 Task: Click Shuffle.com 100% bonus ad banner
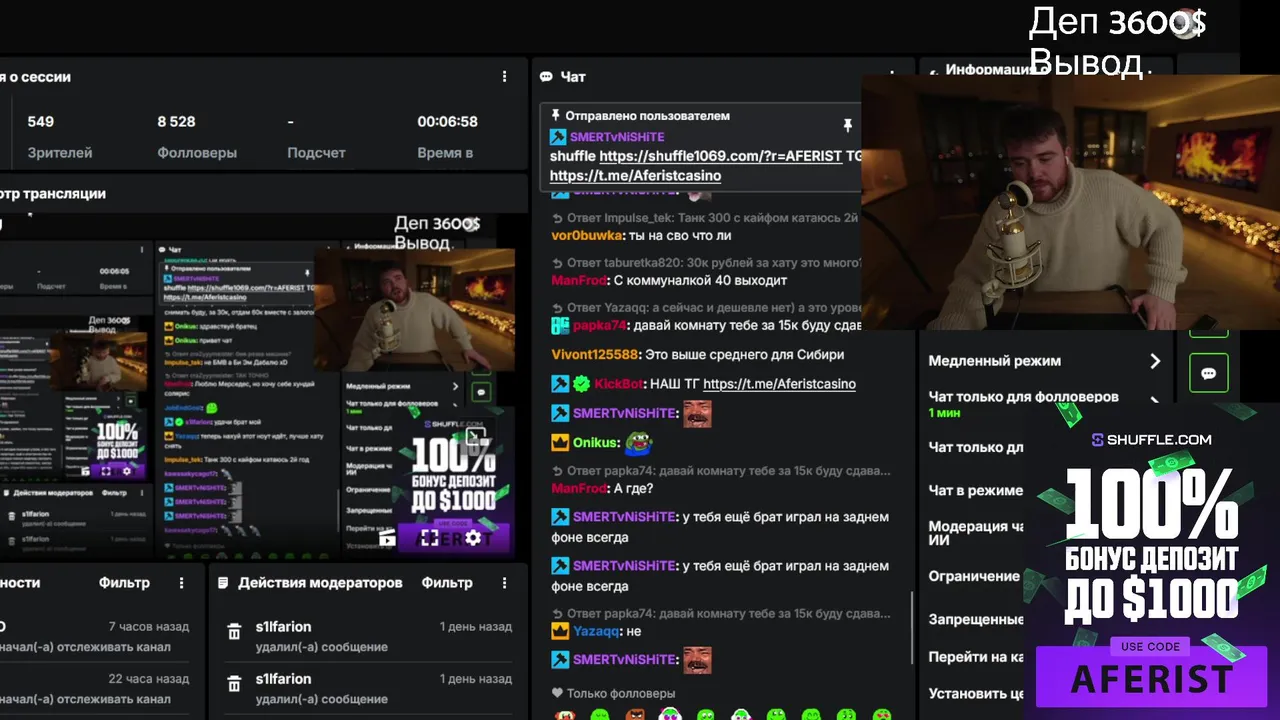(x=1151, y=563)
